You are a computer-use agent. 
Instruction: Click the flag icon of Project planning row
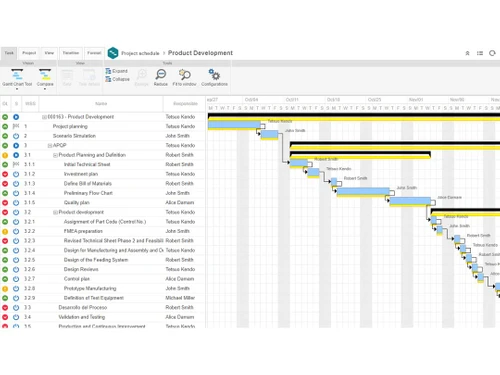pos(16,126)
